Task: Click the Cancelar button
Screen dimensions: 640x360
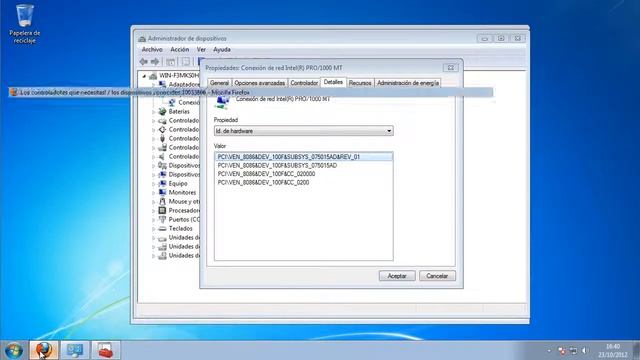Action: point(437,276)
